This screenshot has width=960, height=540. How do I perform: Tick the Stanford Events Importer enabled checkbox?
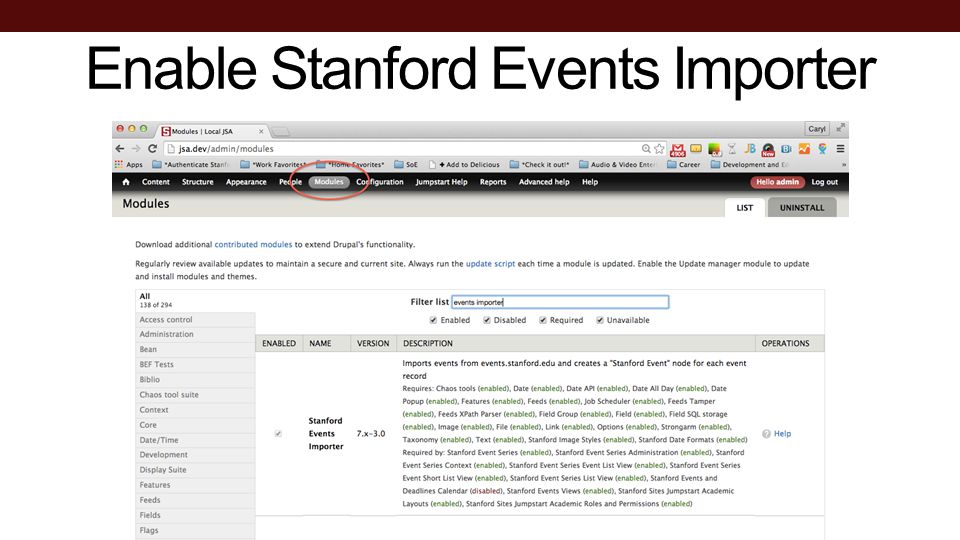[278, 433]
